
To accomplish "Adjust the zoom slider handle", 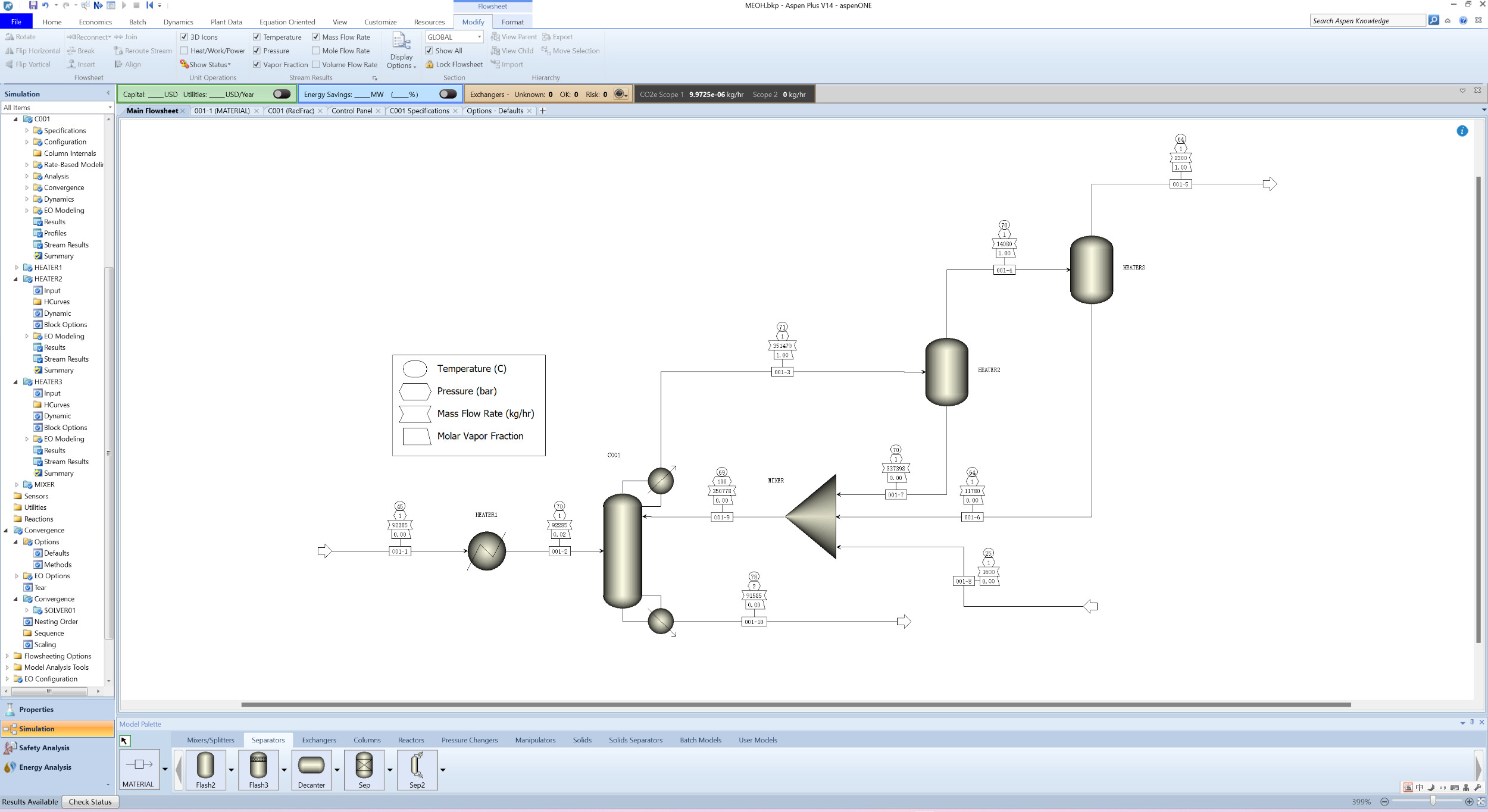I will tap(1433, 801).
